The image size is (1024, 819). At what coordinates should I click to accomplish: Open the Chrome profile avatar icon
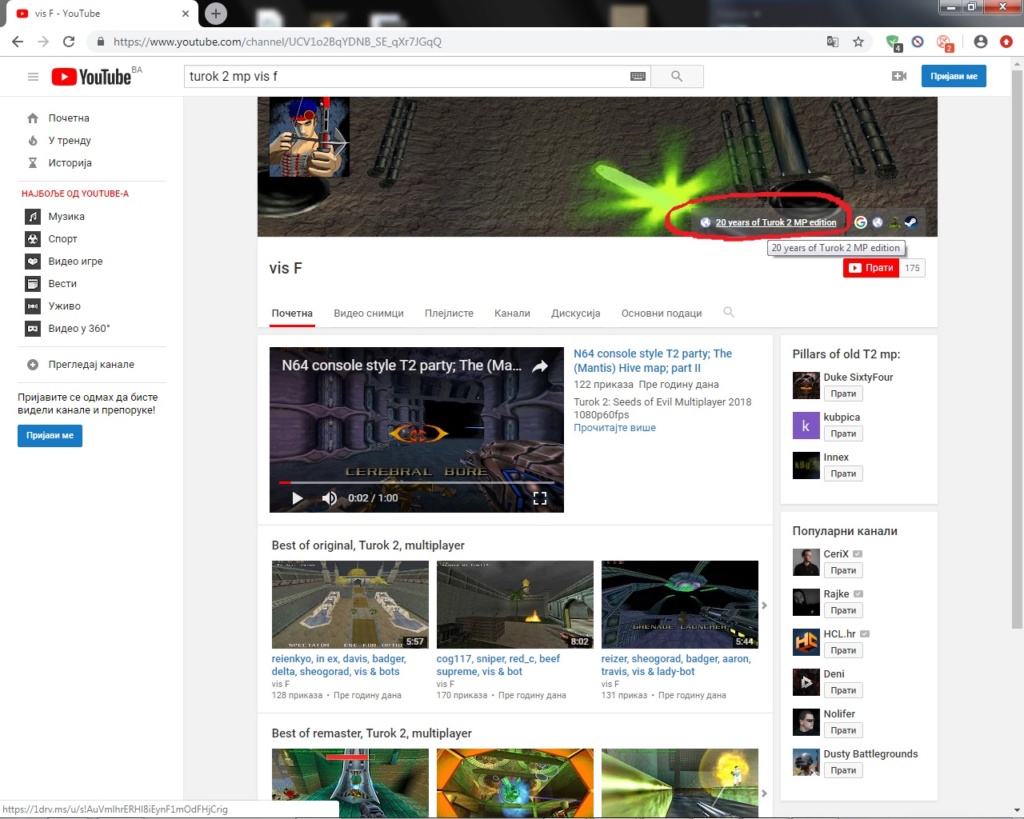[x=980, y=42]
